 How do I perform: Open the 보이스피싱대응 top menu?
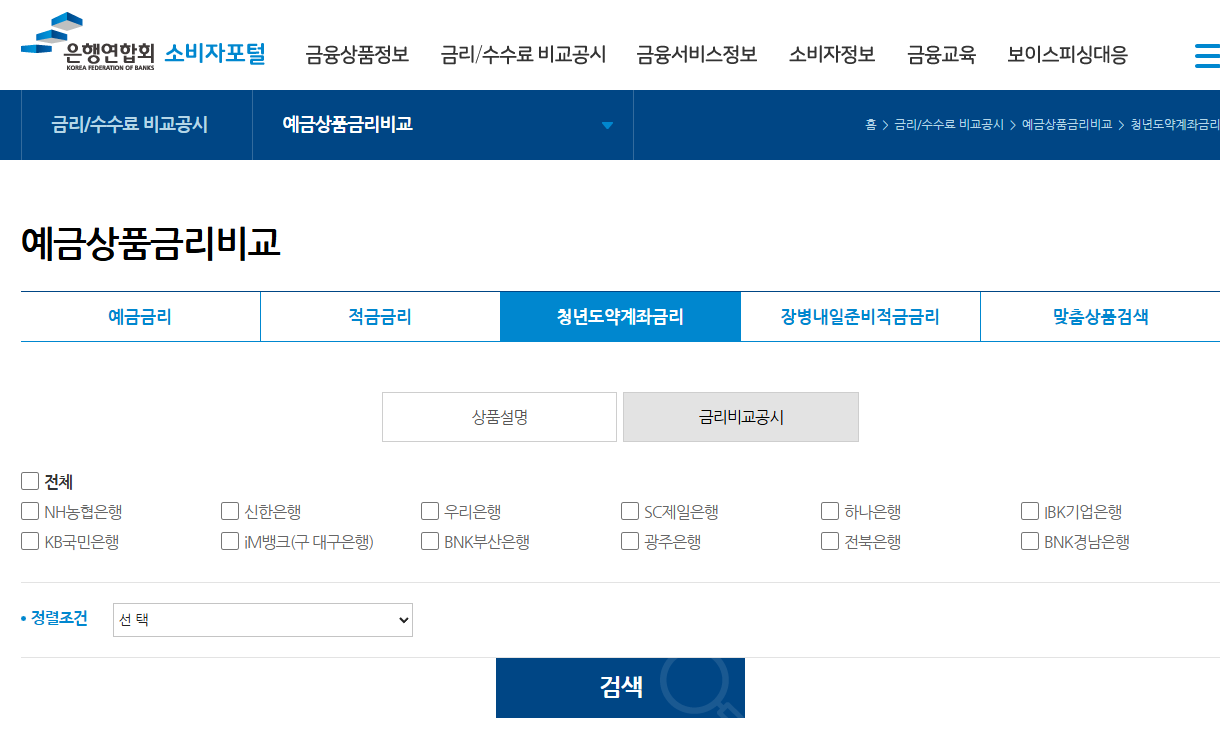(x=1067, y=55)
